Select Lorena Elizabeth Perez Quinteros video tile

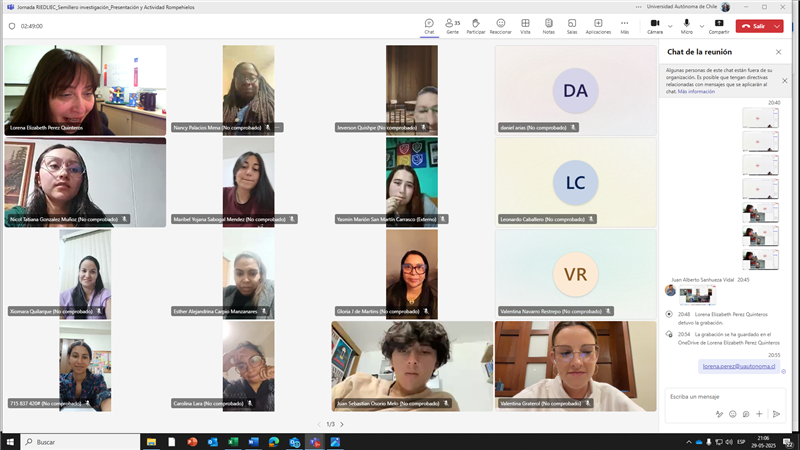(85, 90)
